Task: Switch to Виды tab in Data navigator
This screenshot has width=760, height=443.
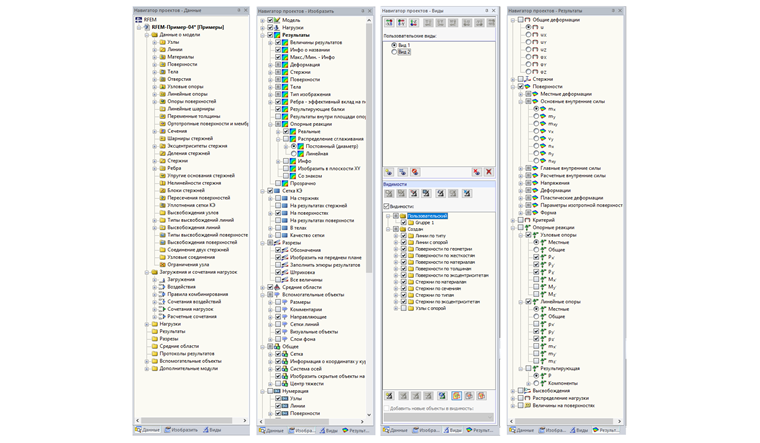Action: (212, 430)
